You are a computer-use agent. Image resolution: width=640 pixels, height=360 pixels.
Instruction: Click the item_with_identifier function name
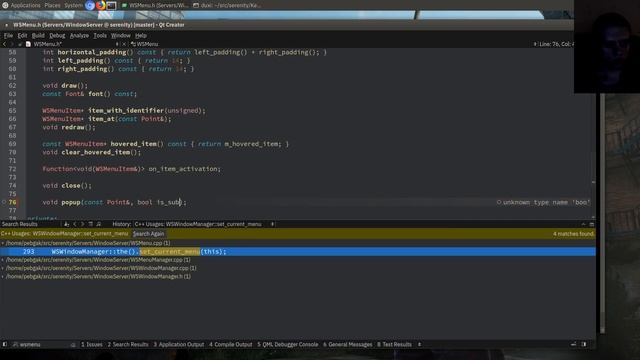click(x=126, y=111)
